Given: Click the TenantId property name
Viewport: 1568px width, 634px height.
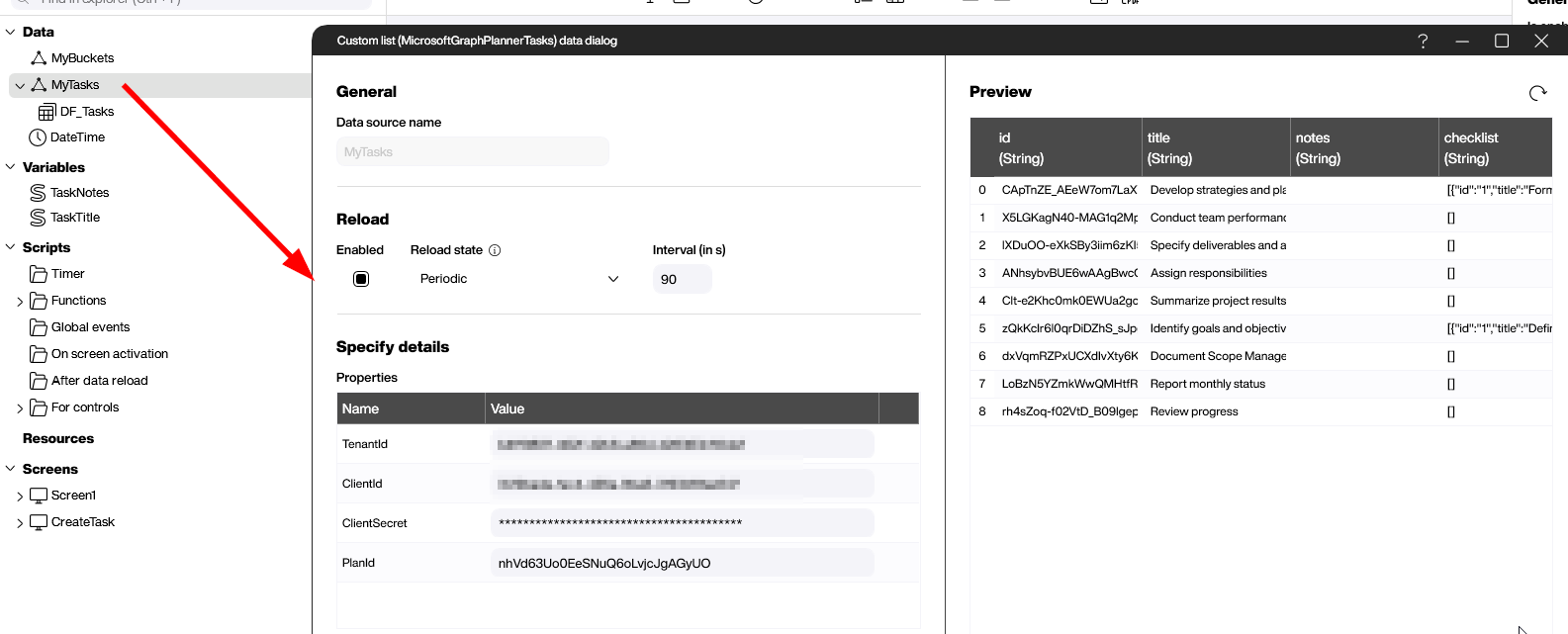Looking at the screenshot, I should [365, 444].
